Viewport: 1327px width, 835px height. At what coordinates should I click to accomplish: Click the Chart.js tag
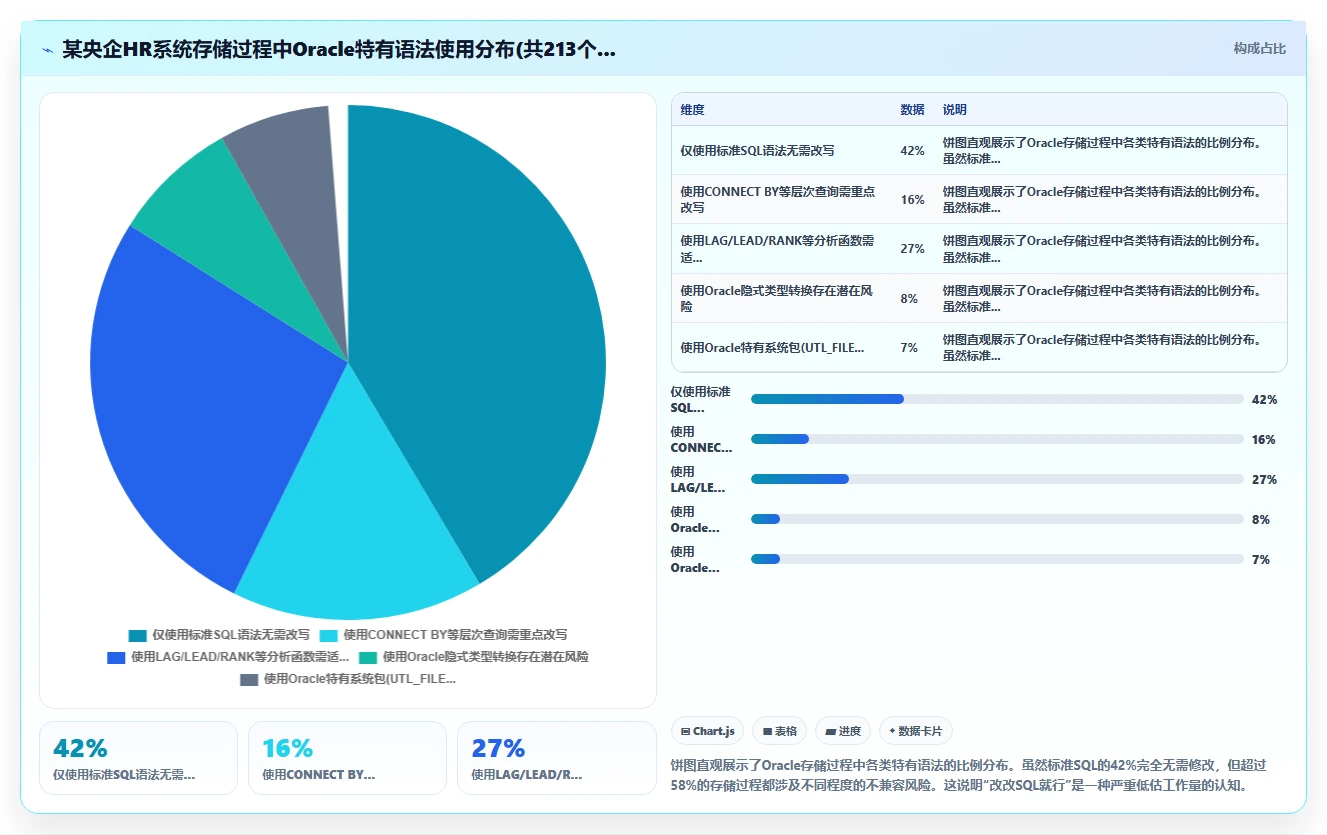(707, 731)
